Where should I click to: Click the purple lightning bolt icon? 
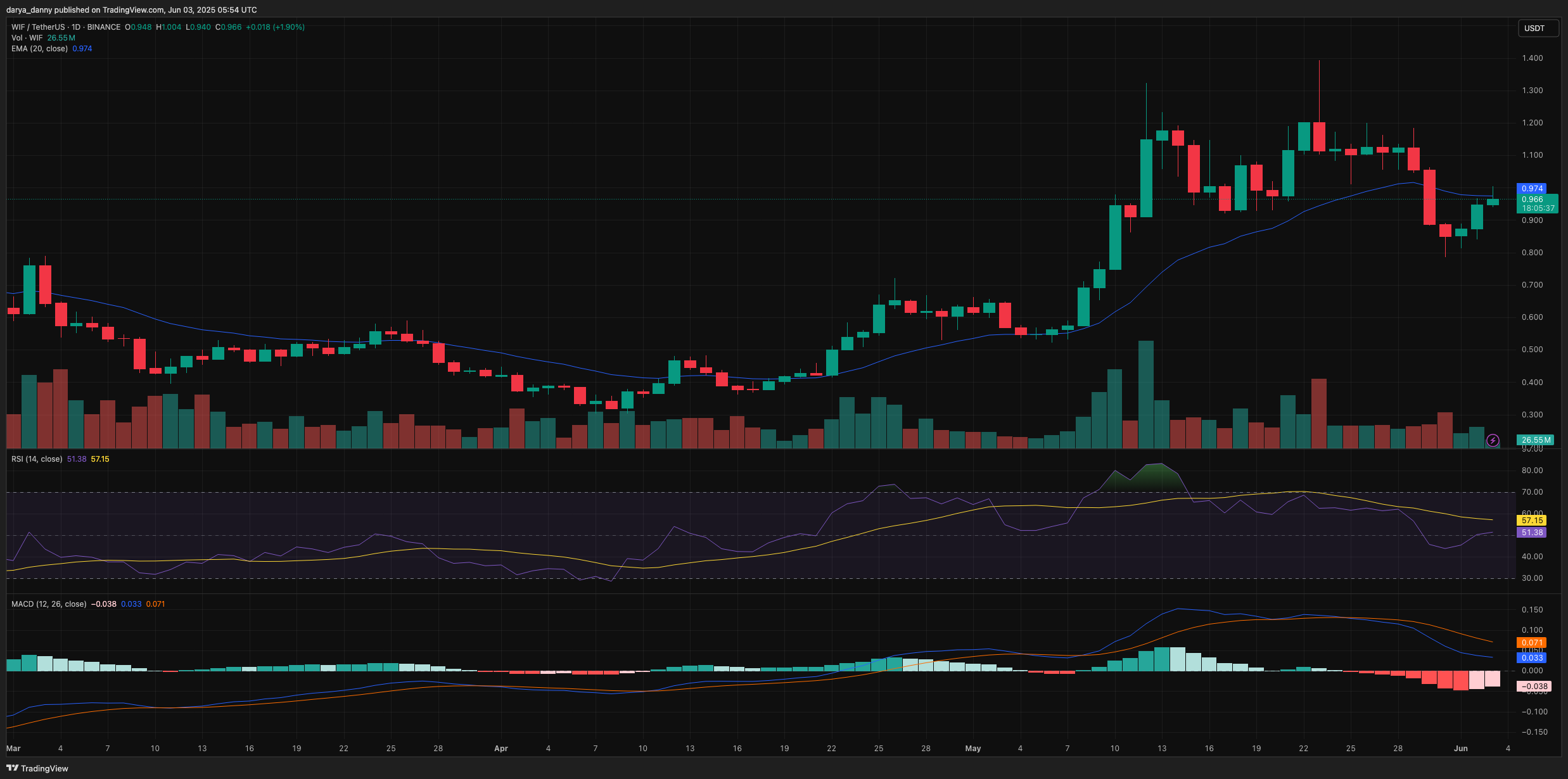[1493, 440]
